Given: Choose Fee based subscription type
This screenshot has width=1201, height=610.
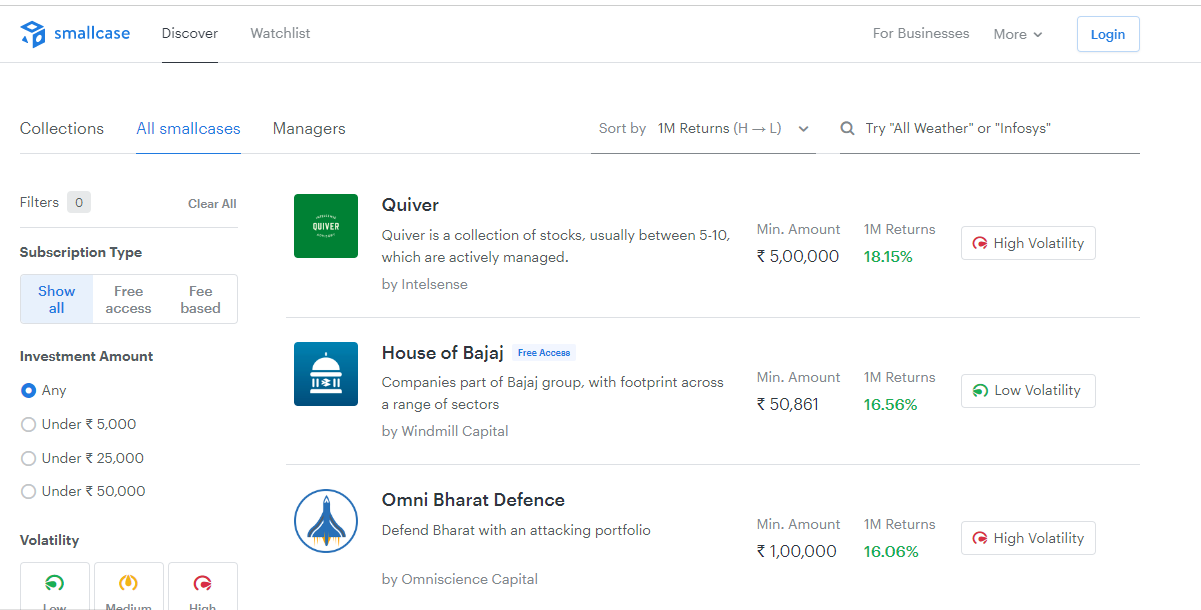Looking at the screenshot, I should 201,299.
